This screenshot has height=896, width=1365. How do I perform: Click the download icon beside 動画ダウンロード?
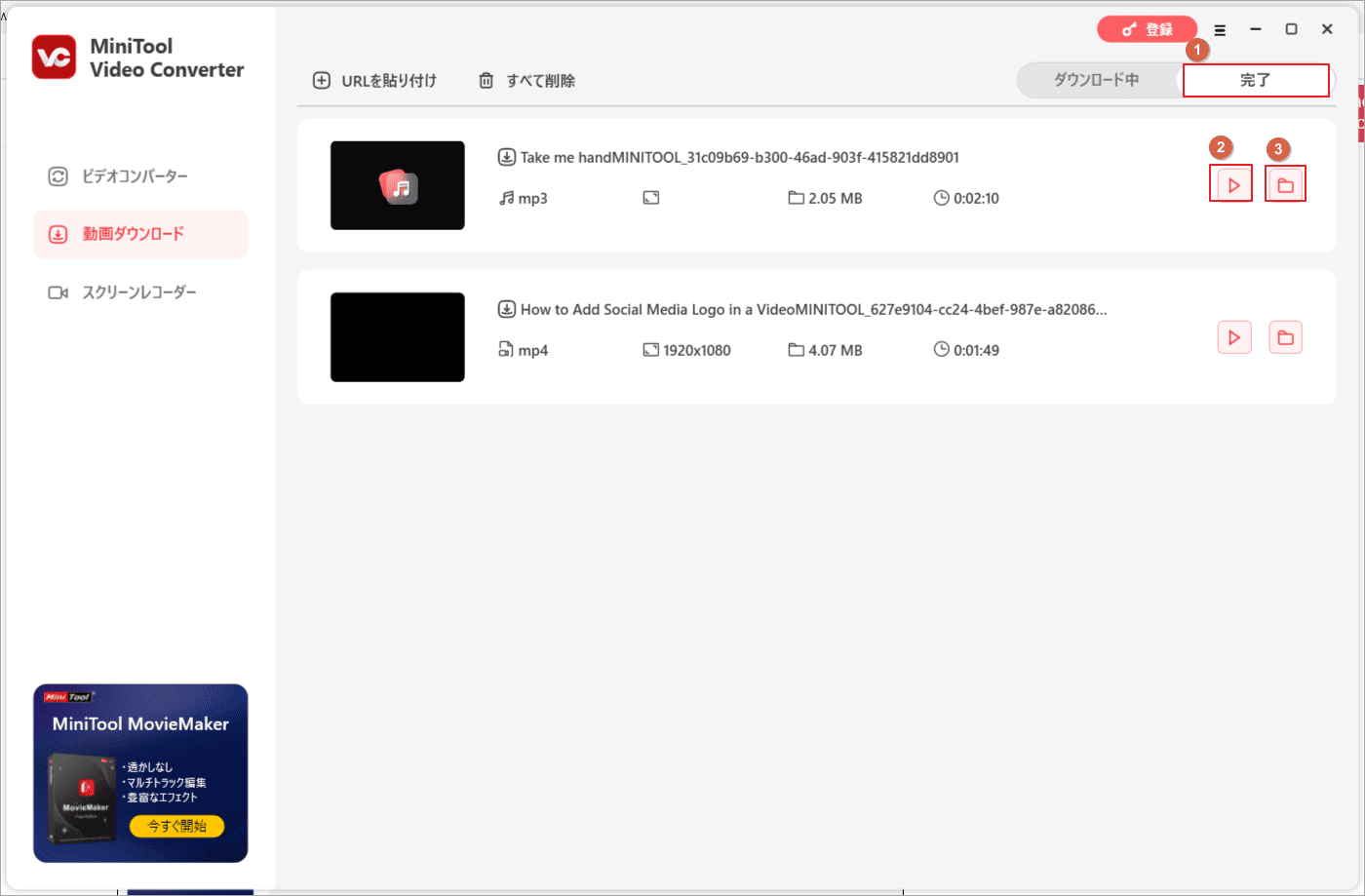point(58,234)
